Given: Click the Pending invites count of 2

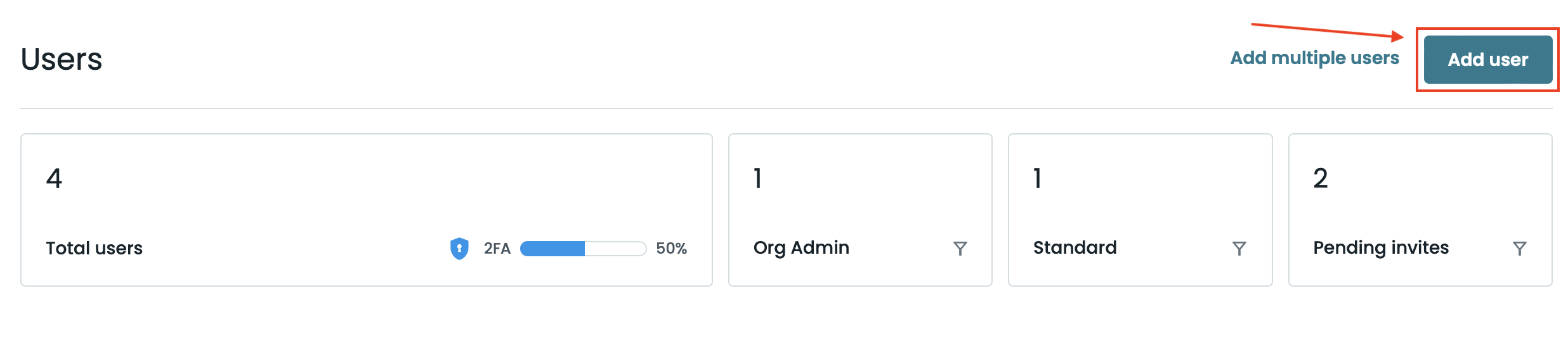Looking at the screenshot, I should click(1320, 178).
